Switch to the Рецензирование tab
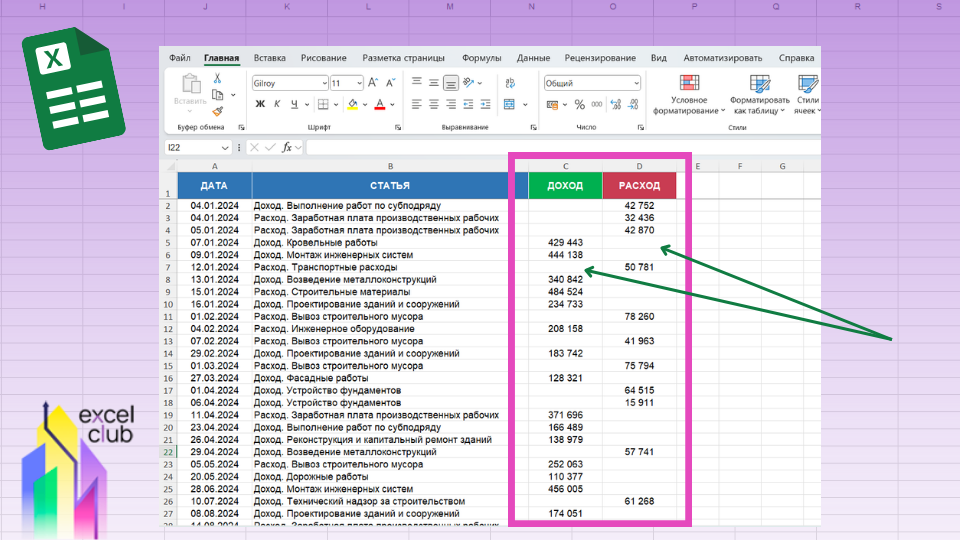 point(600,58)
